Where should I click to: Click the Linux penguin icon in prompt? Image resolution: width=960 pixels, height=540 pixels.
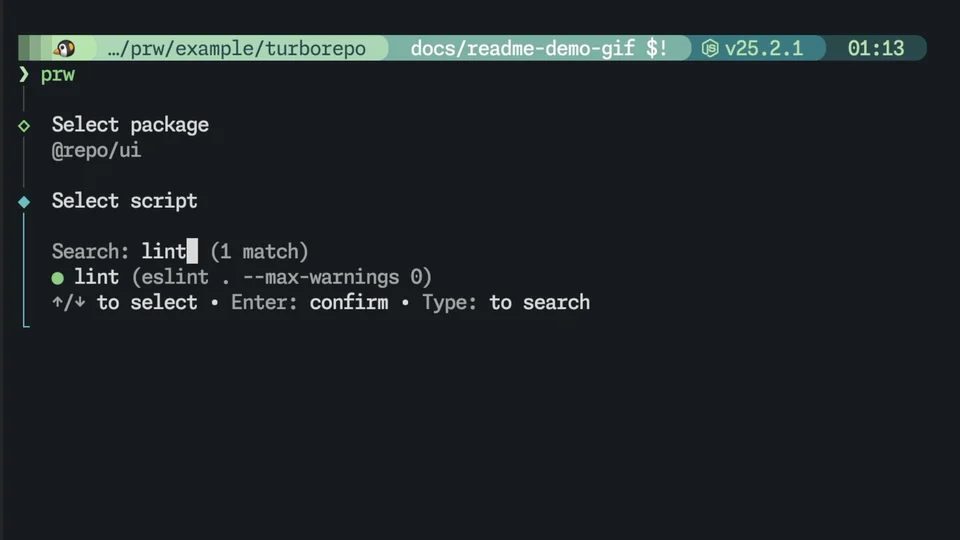64,48
